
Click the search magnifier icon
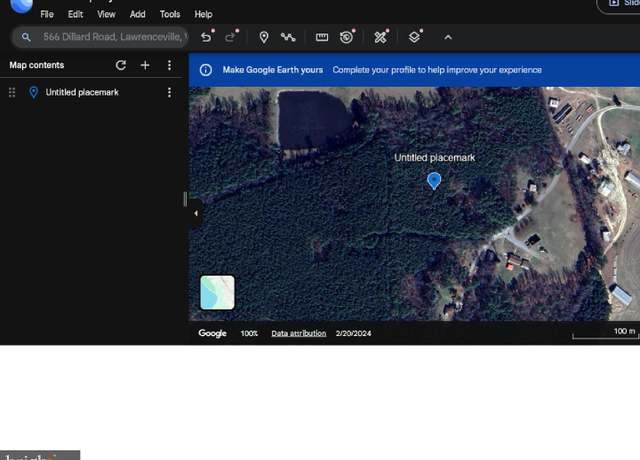point(26,37)
